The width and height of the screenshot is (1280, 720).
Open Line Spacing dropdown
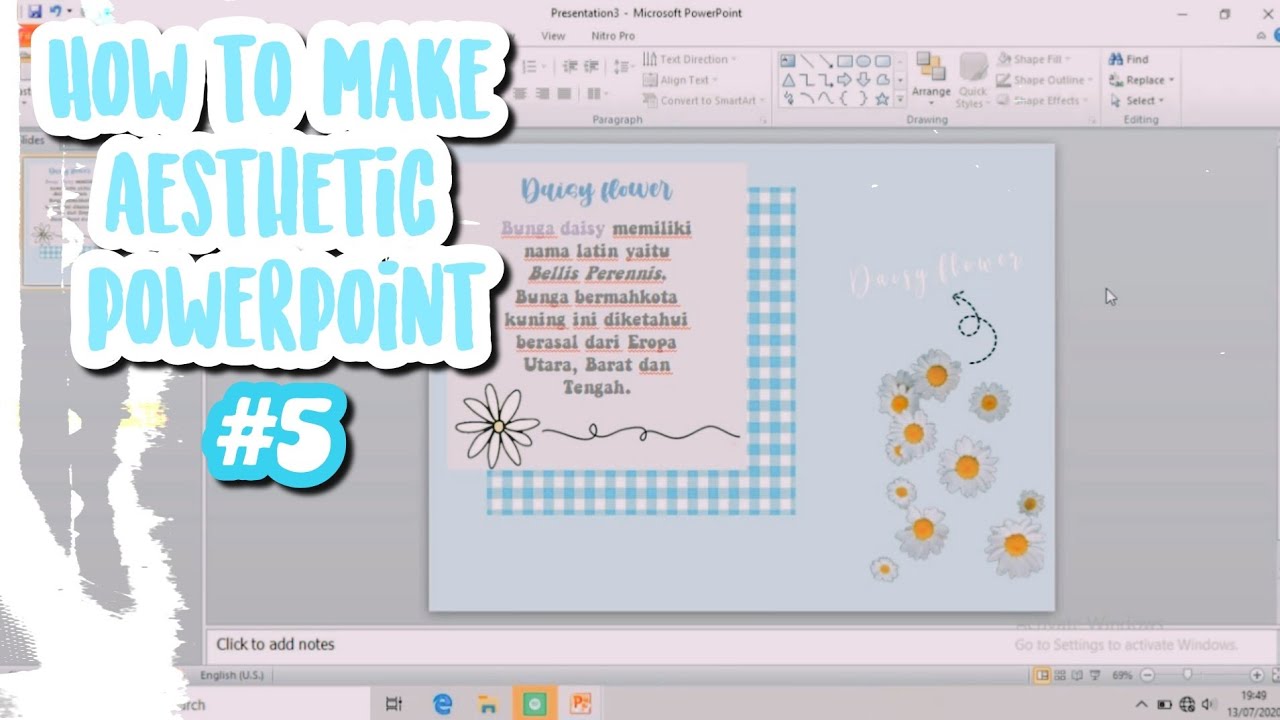pos(624,66)
